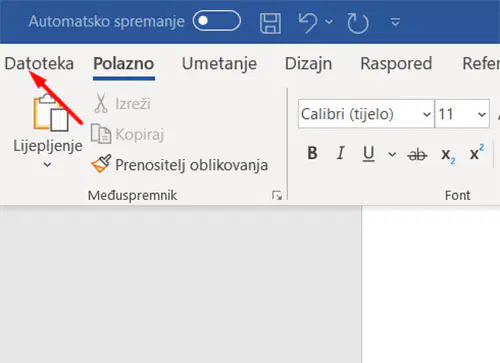The width and height of the screenshot is (500, 363).
Task: Apply Subscript formatting
Action: pos(448,155)
